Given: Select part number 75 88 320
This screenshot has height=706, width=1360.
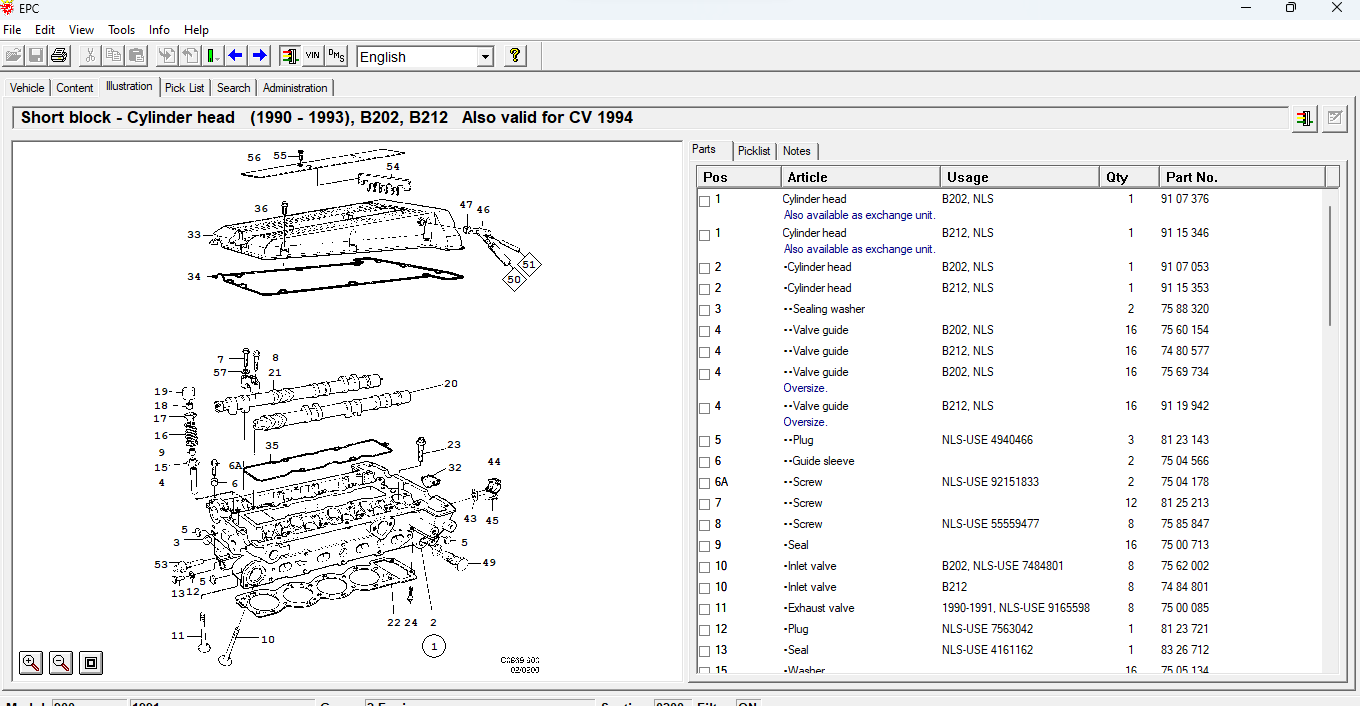Looking at the screenshot, I should 1185,309.
